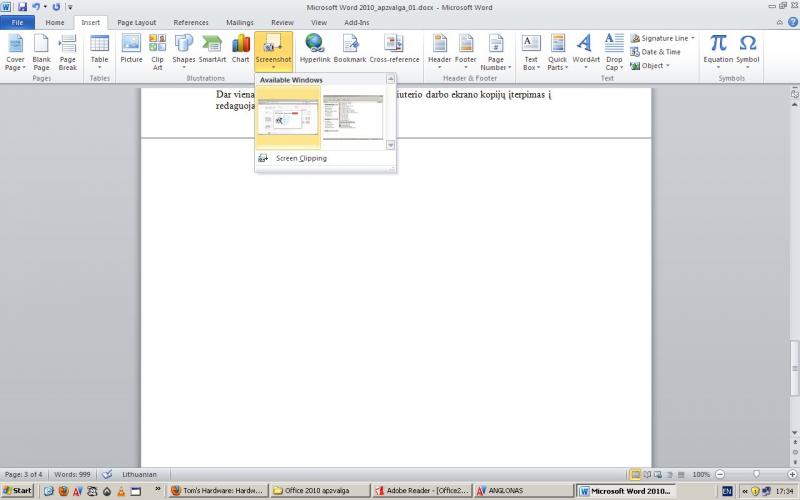Insert a Blank Page
This screenshot has width=800, height=500.
tap(41, 53)
